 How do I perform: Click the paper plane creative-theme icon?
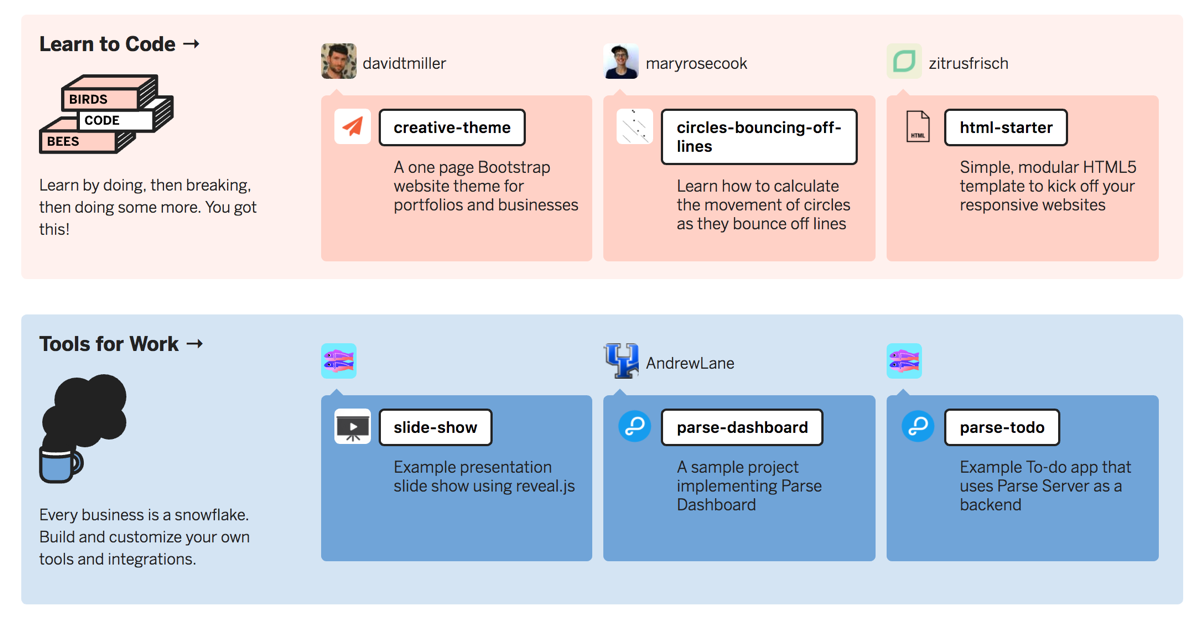click(352, 127)
